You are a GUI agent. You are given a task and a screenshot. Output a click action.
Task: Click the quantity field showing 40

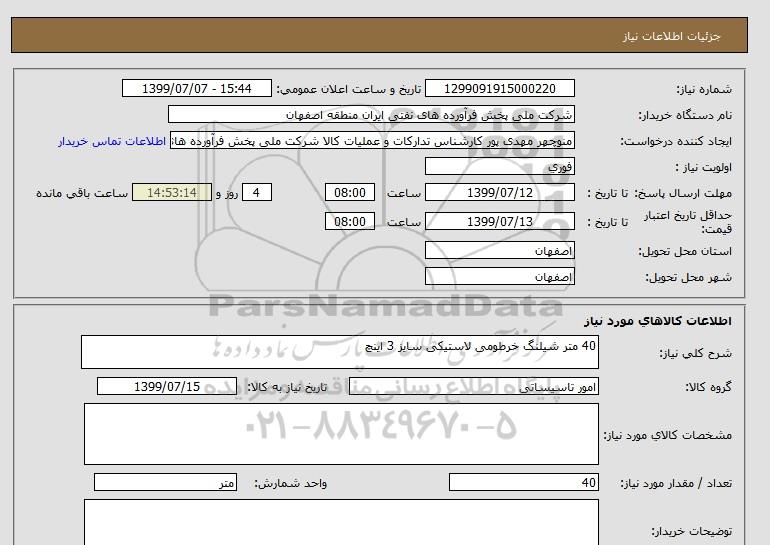tap(524, 483)
